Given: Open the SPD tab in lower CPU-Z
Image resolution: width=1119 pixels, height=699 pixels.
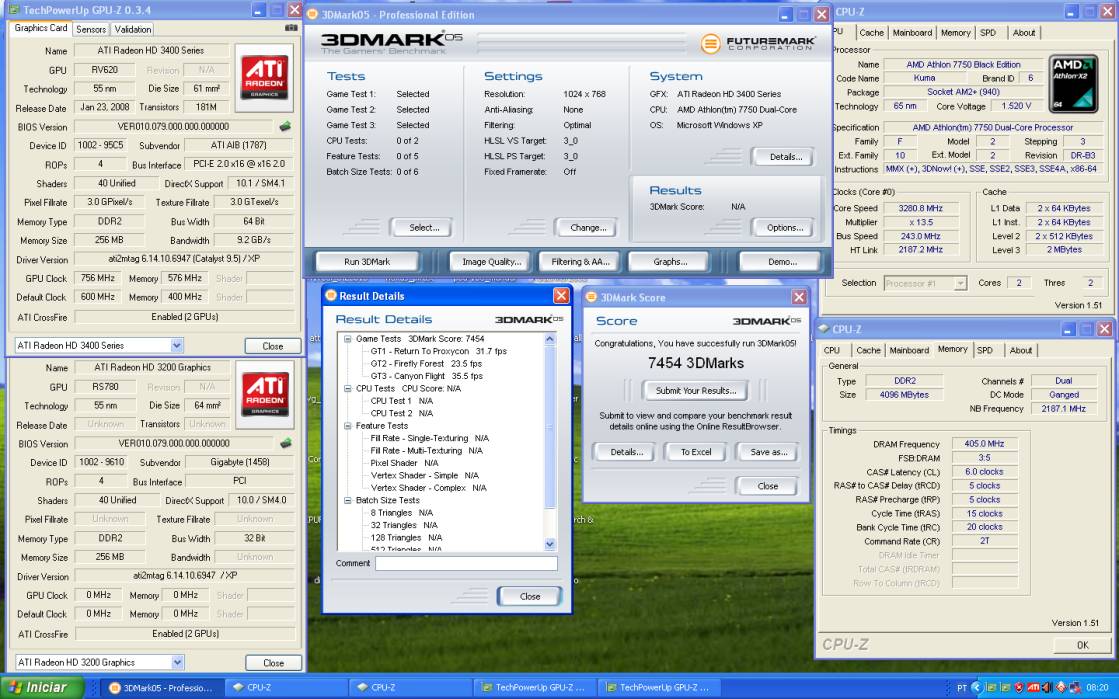Looking at the screenshot, I should pyautogui.click(x=985, y=351).
